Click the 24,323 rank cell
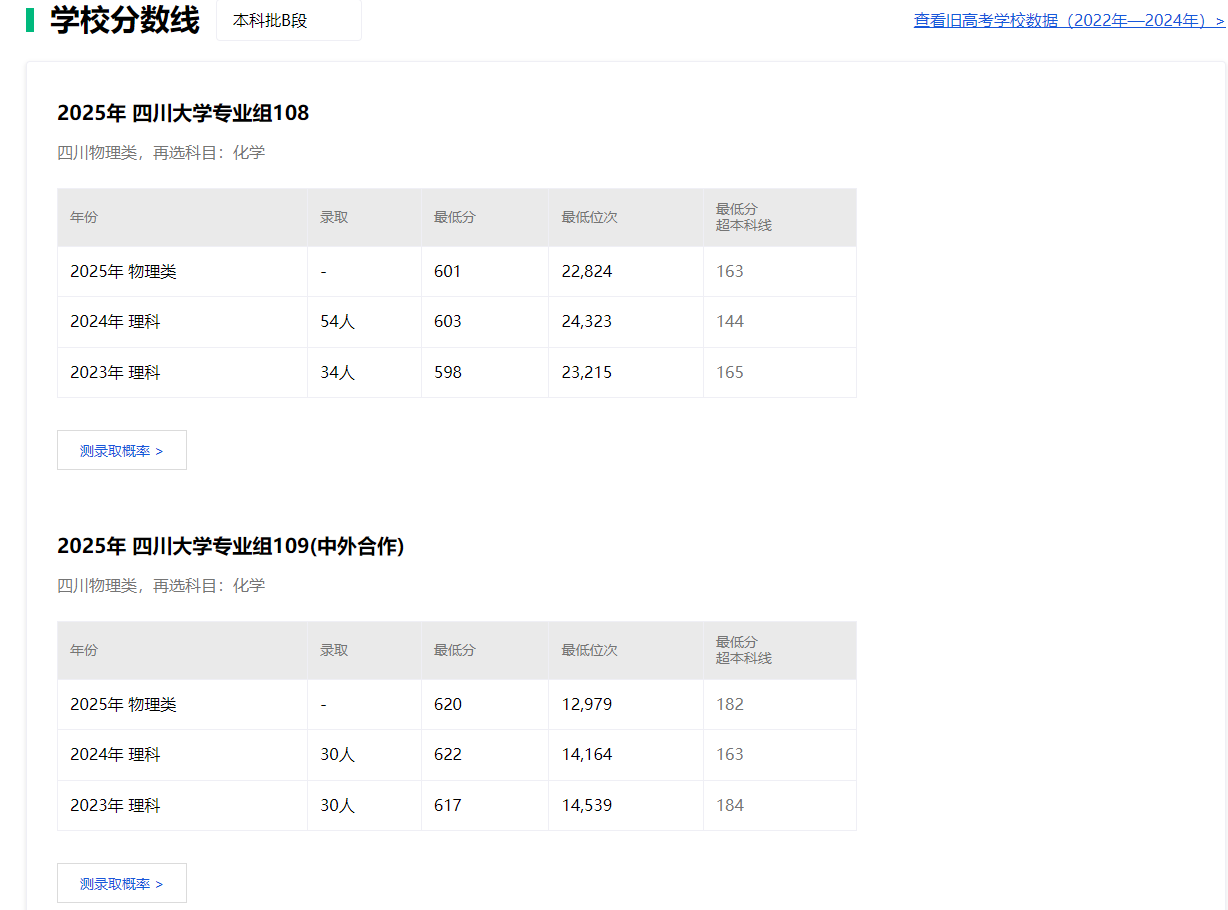The width and height of the screenshot is (1228, 910). [x=587, y=322]
